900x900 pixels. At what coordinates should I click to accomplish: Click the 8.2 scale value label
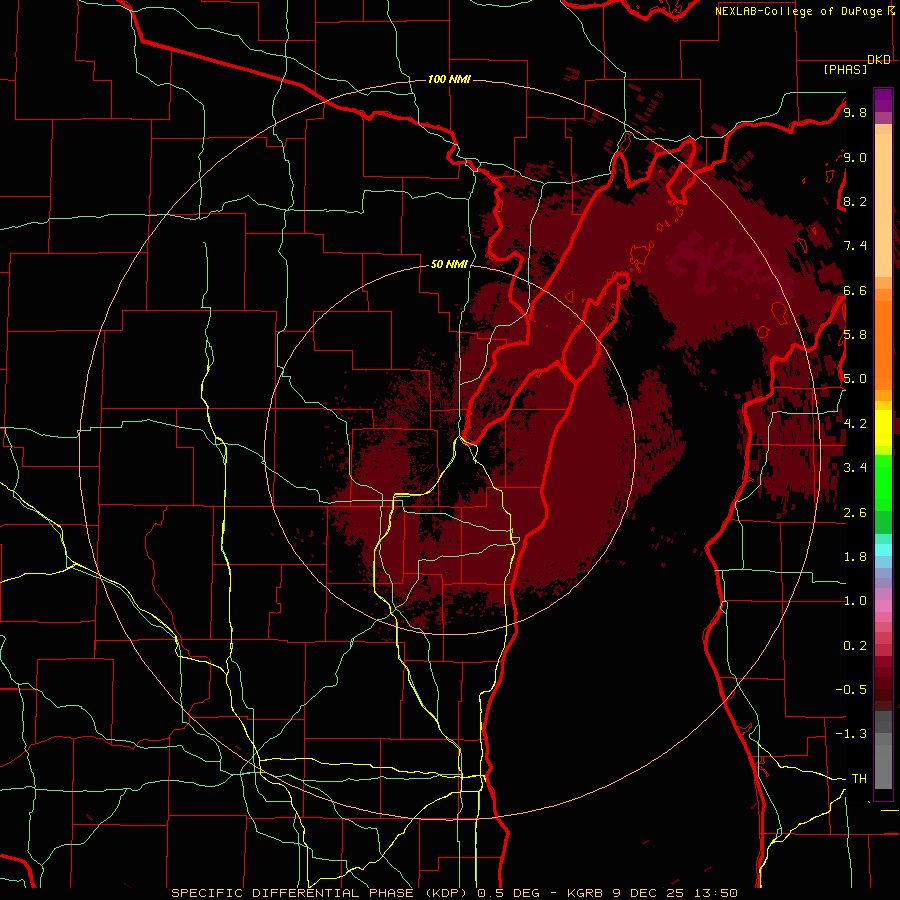[855, 202]
